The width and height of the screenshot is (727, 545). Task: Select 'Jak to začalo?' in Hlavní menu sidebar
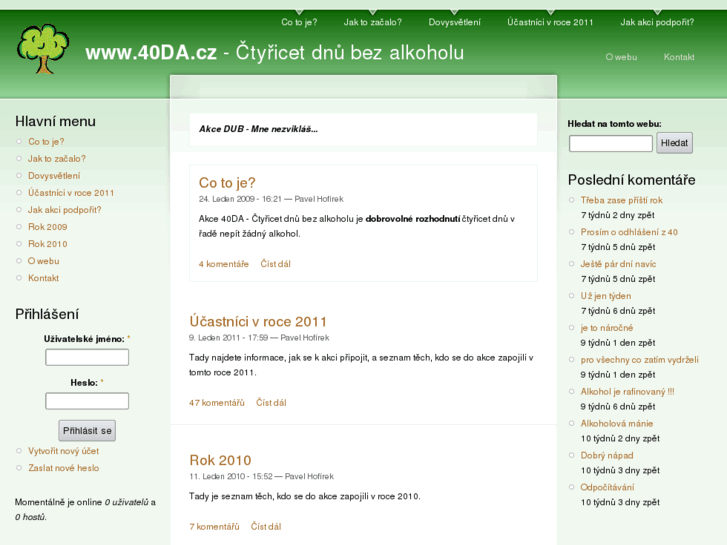57,159
